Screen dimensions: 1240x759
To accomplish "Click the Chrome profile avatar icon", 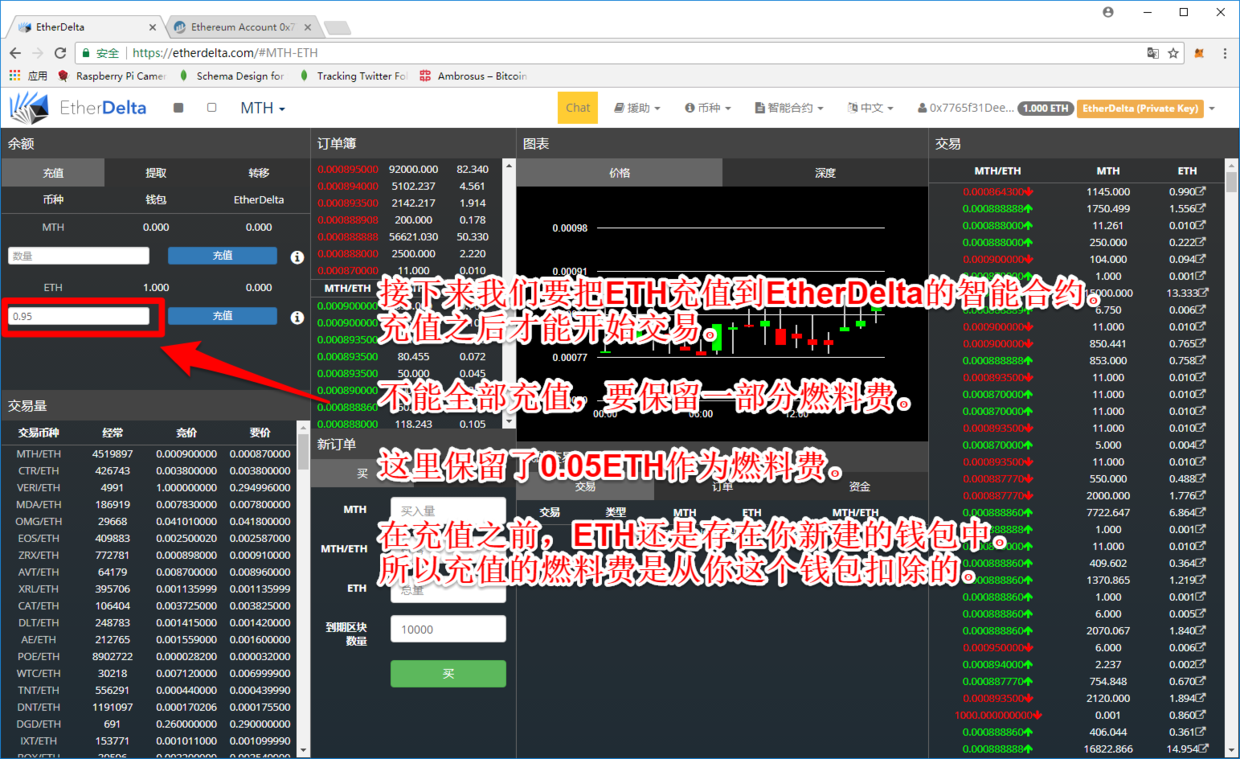I will [x=1108, y=12].
